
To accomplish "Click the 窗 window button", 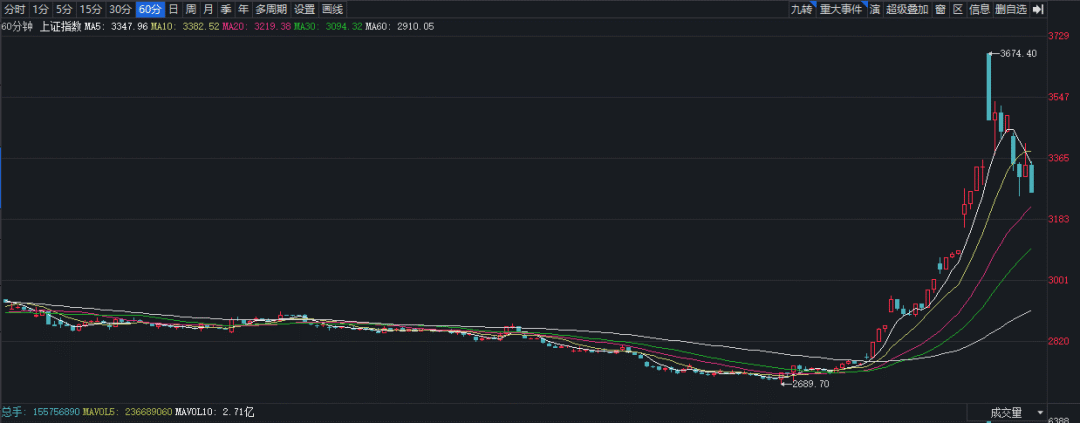I will pyautogui.click(x=940, y=9).
